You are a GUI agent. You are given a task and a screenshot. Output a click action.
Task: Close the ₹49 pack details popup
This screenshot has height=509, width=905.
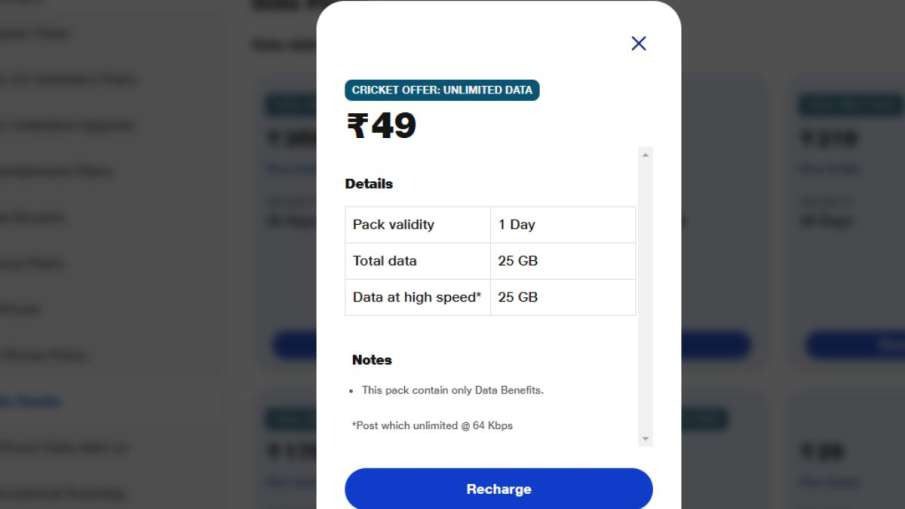point(638,43)
